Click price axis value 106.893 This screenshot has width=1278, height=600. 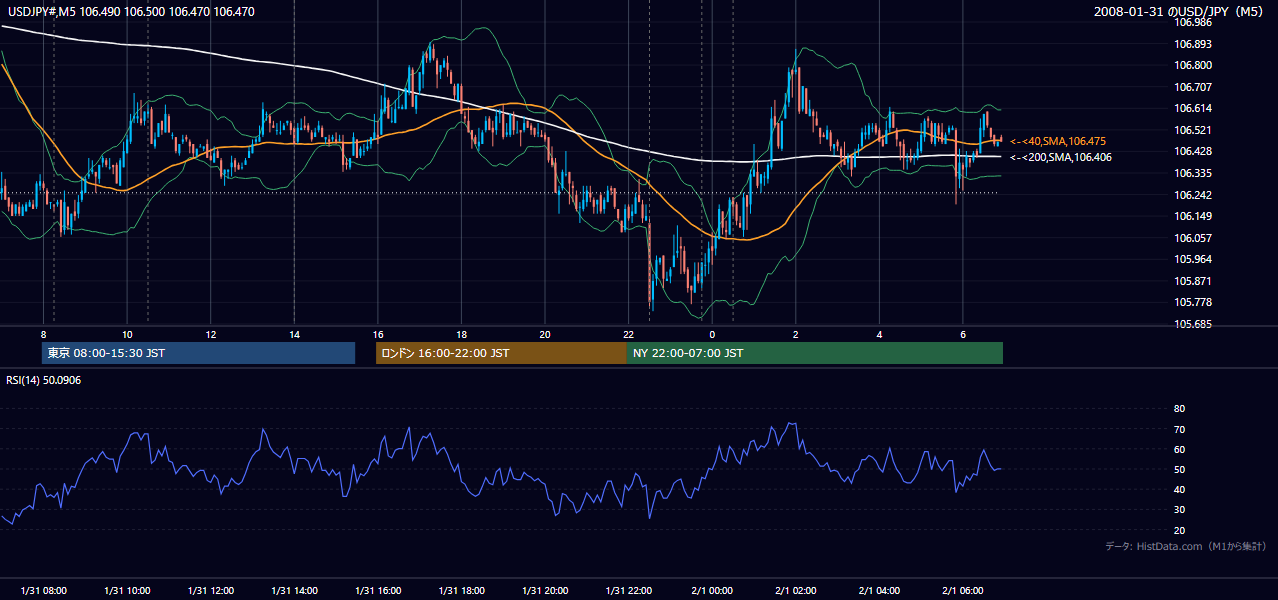click(1193, 44)
